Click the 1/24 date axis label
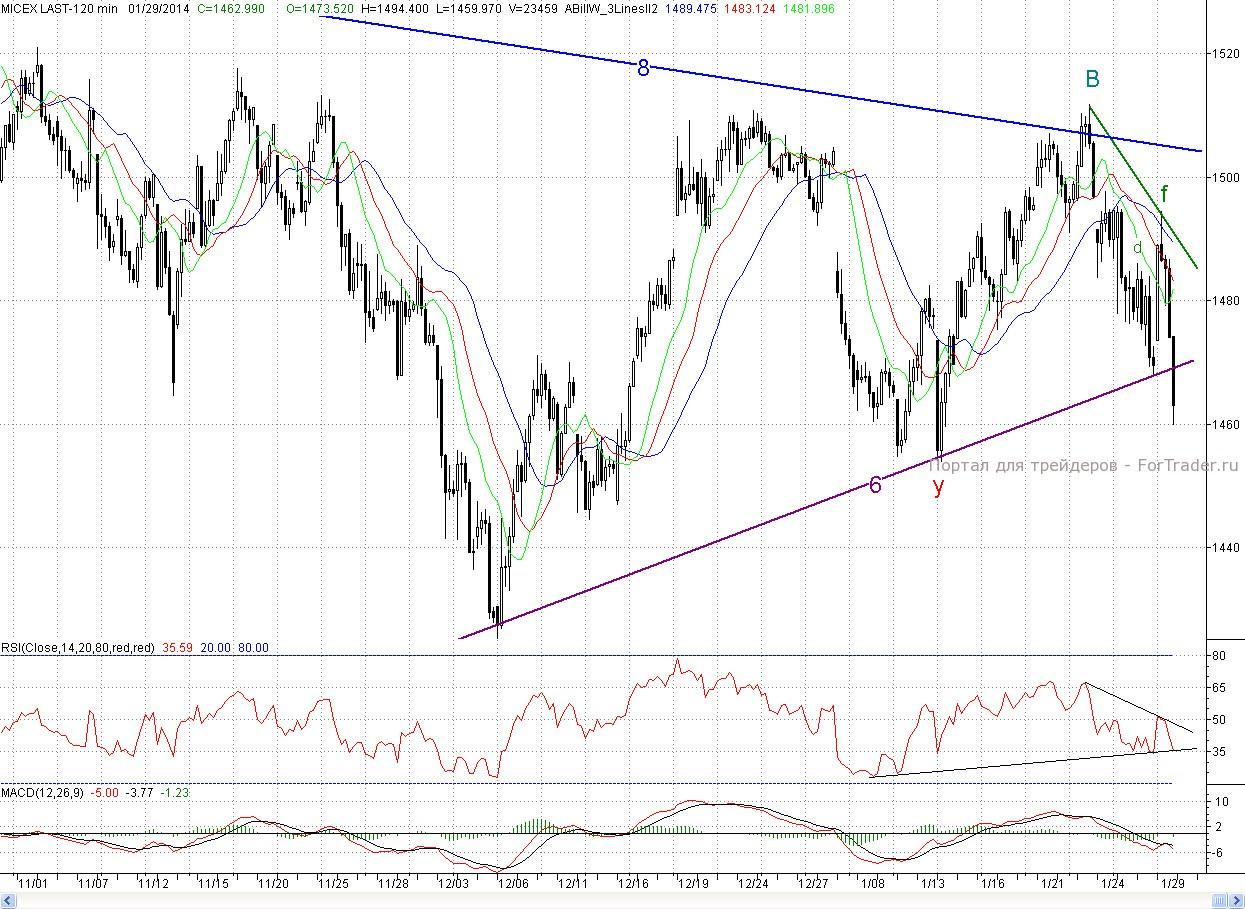The width and height of the screenshot is (1245, 909). [1112, 884]
